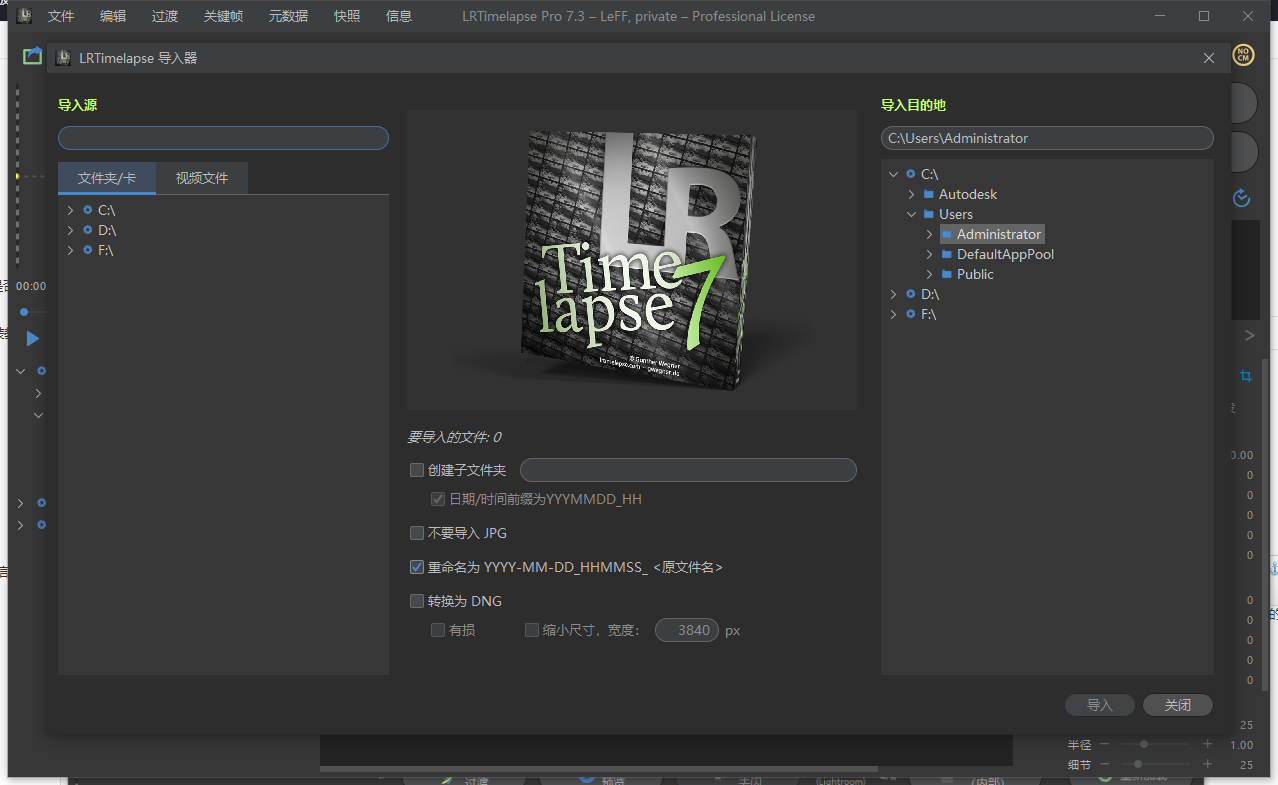Click the gray right arrow above the crop icon
The height and width of the screenshot is (785, 1278).
click(x=1249, y=335)
